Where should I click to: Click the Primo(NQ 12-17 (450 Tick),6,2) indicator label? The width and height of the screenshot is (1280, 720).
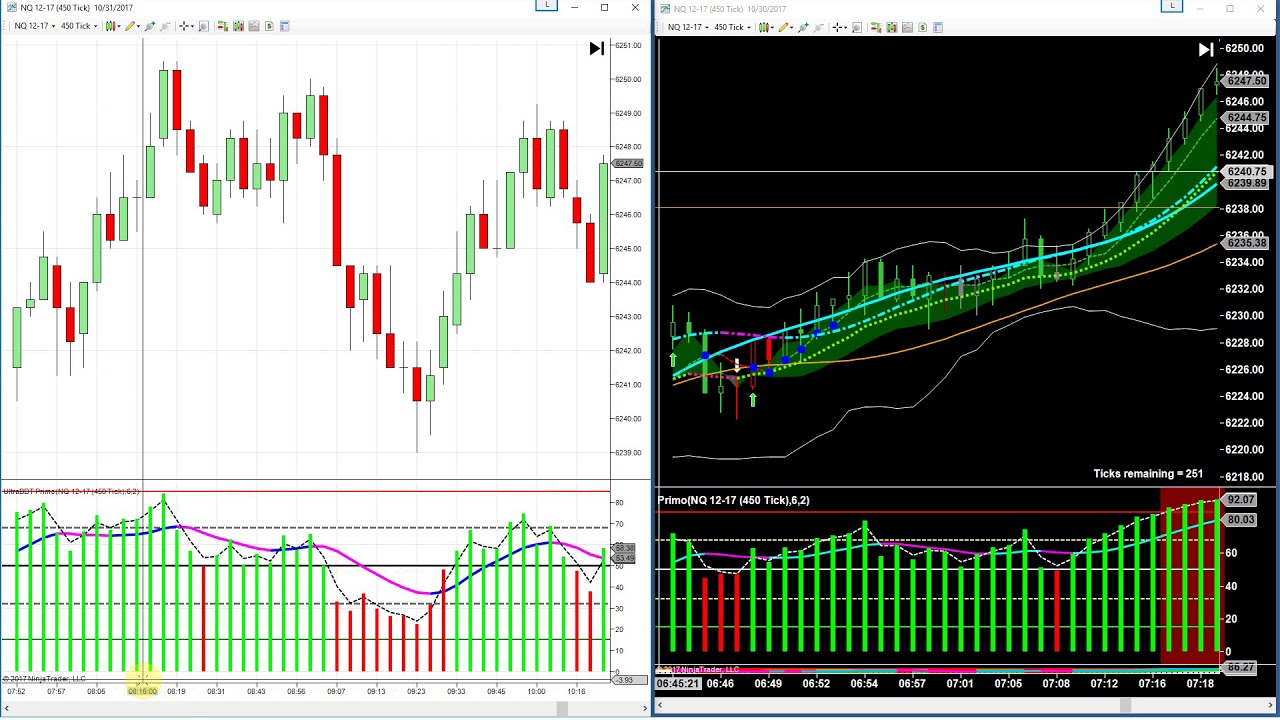click(x=734, y=500)
